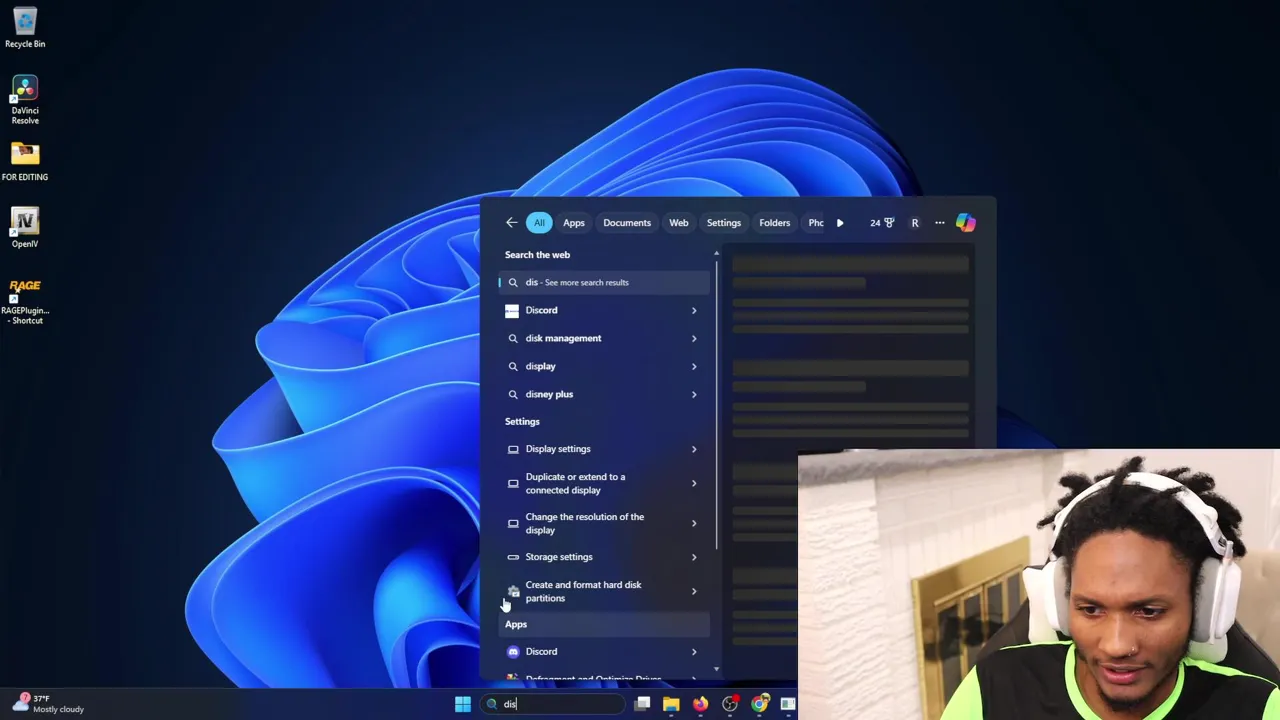This screenshot has height=720, width=1280.
Task: Click the Storage settings drive icon
Action: pyautogui.click(x=513, y=557)
